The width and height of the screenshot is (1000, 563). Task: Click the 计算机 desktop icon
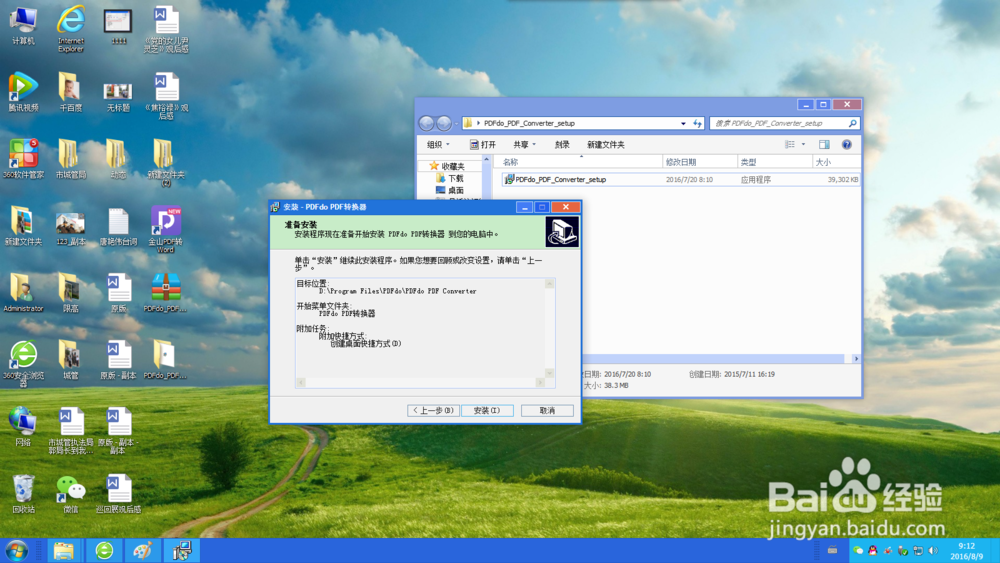click(x=24, y=26)
